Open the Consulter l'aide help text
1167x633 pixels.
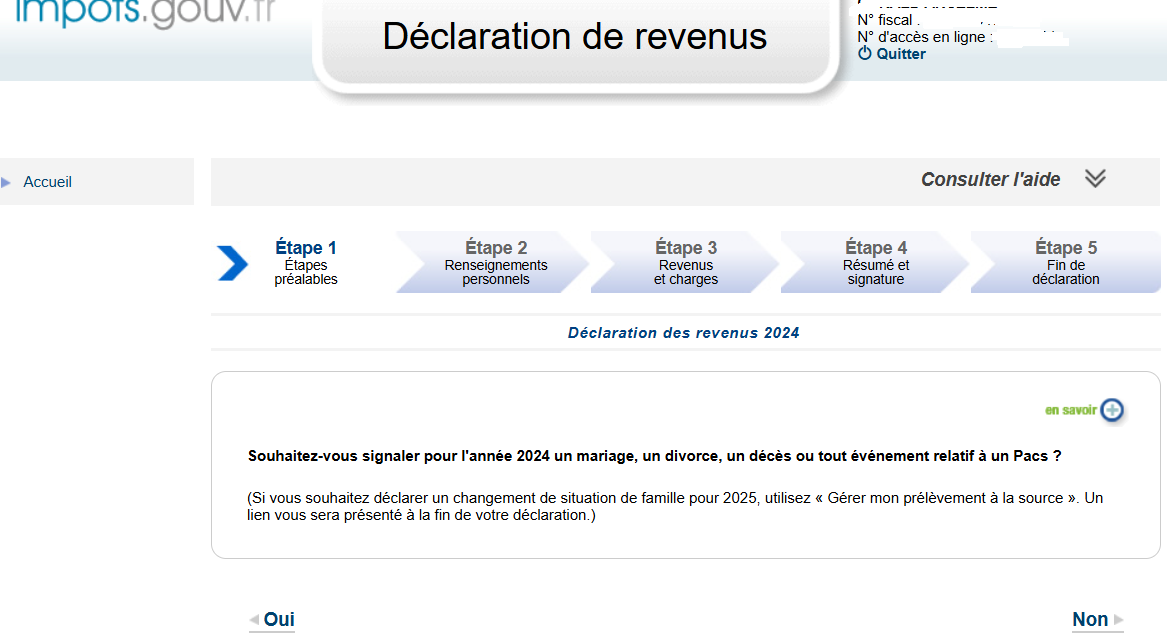(x=990, y=179)
